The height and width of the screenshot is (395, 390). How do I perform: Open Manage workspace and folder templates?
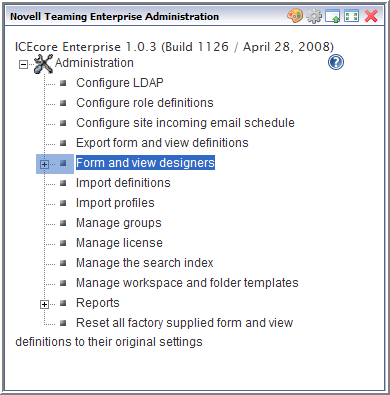pyautogui.click(x=187, y=283)
